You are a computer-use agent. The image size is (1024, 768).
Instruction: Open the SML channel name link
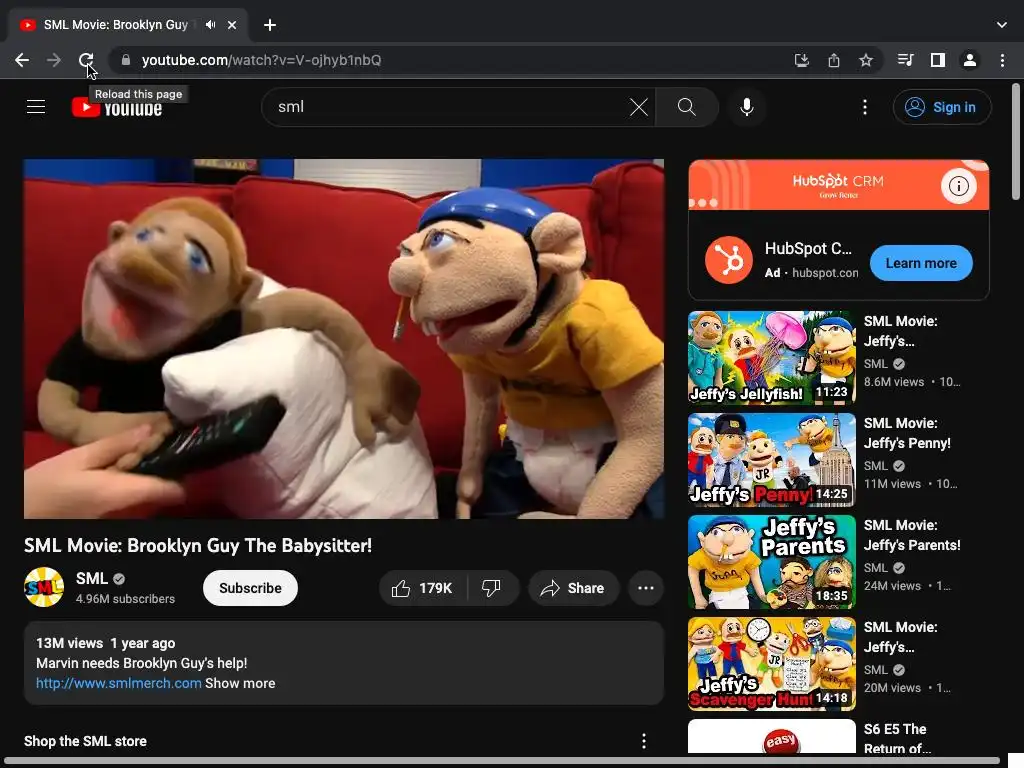click(x=91, y=579)
